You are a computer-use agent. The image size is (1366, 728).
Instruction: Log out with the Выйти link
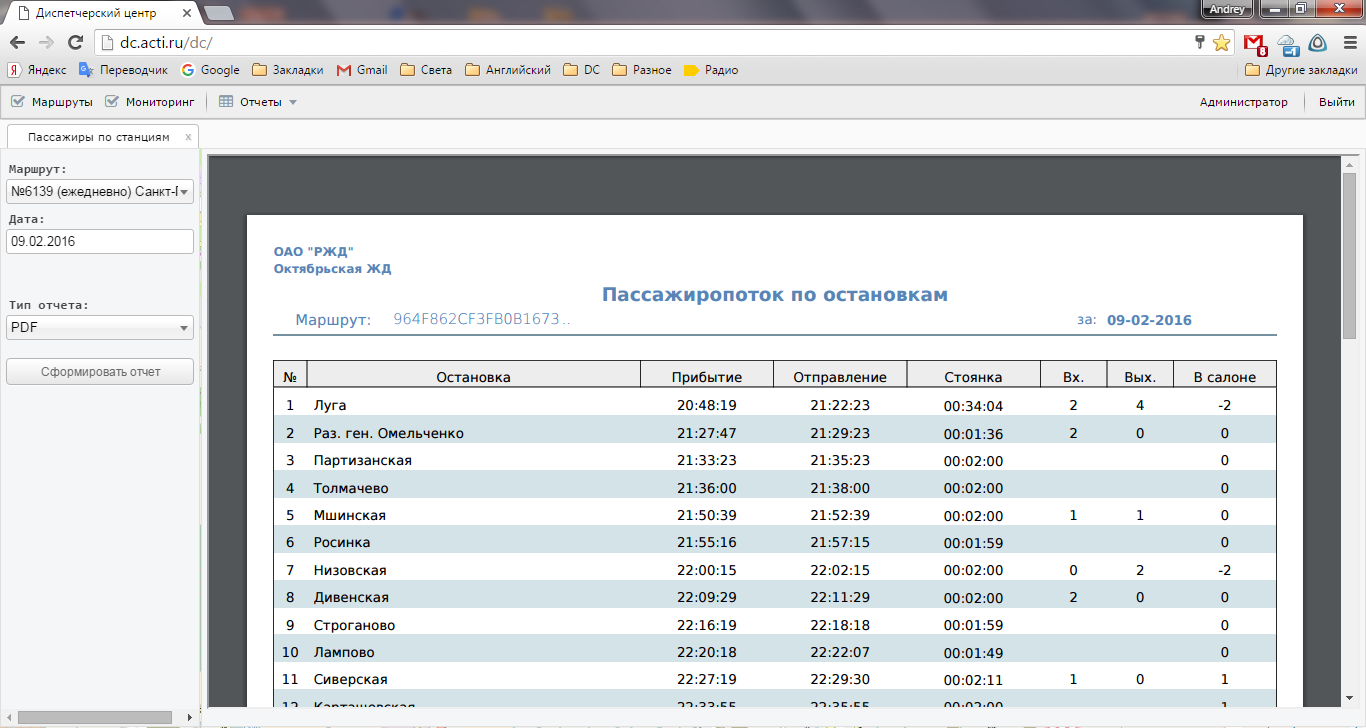click(1336, 102)
